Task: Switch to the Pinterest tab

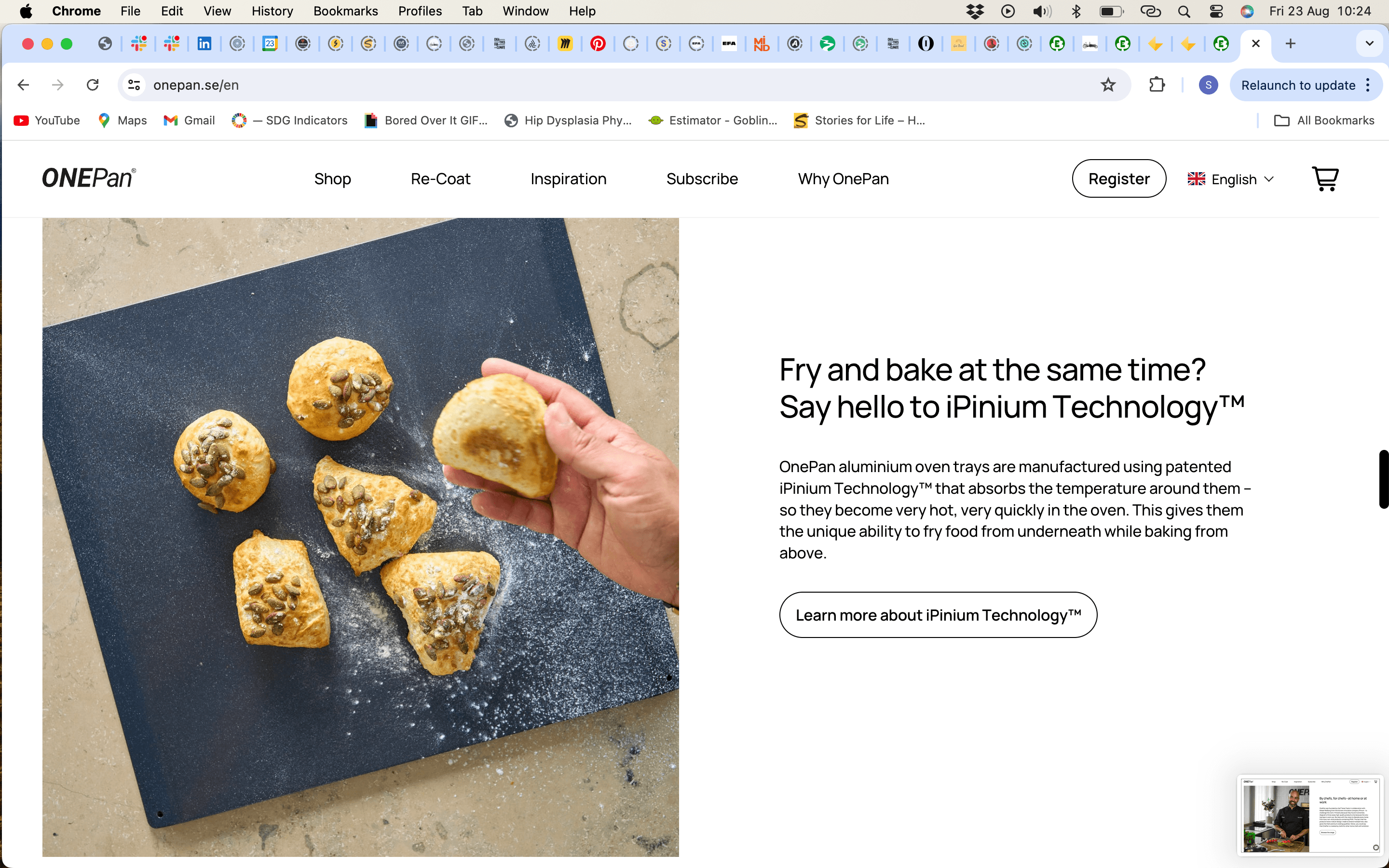Action: (598, 43)
